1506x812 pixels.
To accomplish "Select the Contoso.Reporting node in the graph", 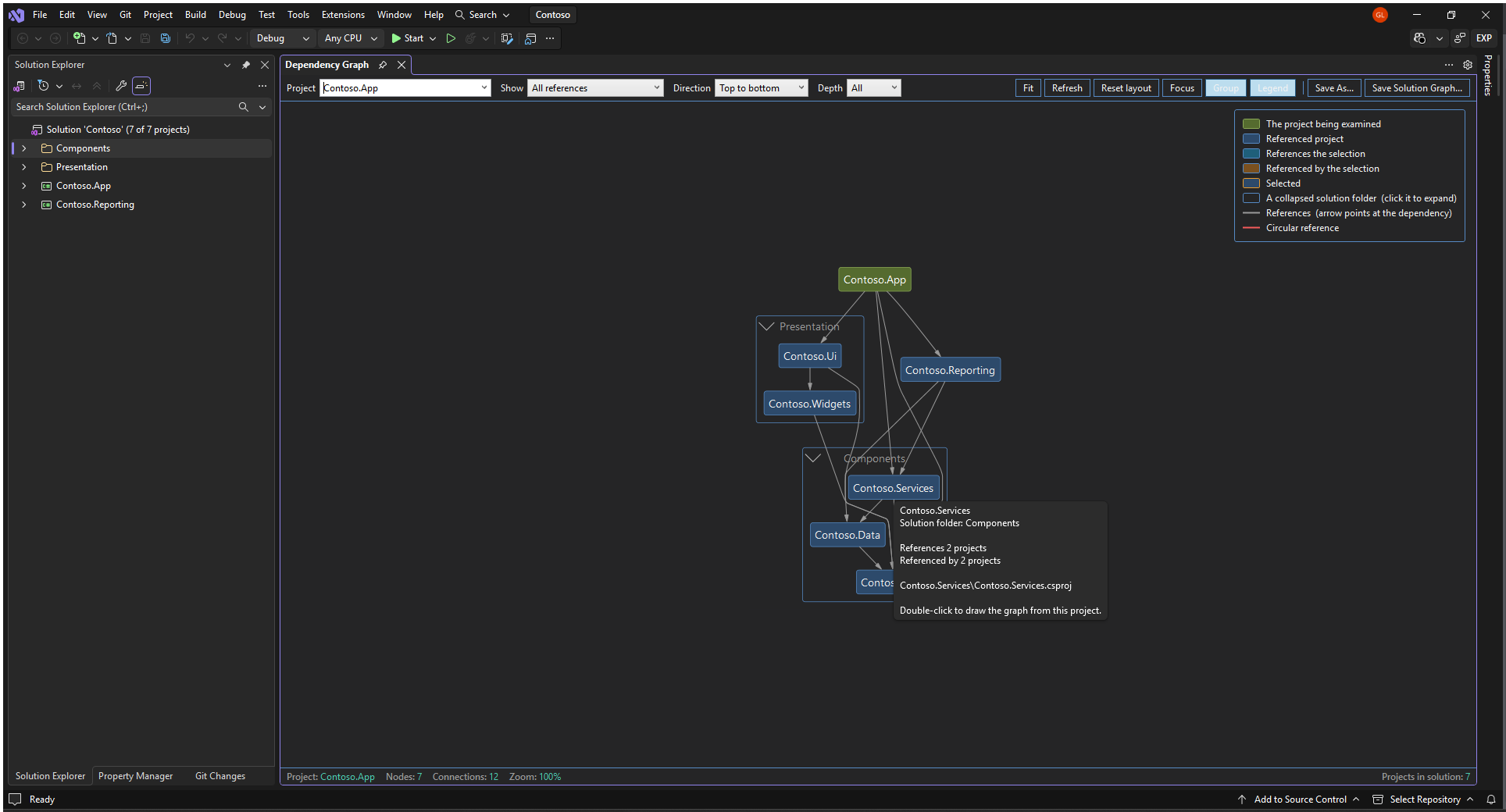I will [950, 370].
